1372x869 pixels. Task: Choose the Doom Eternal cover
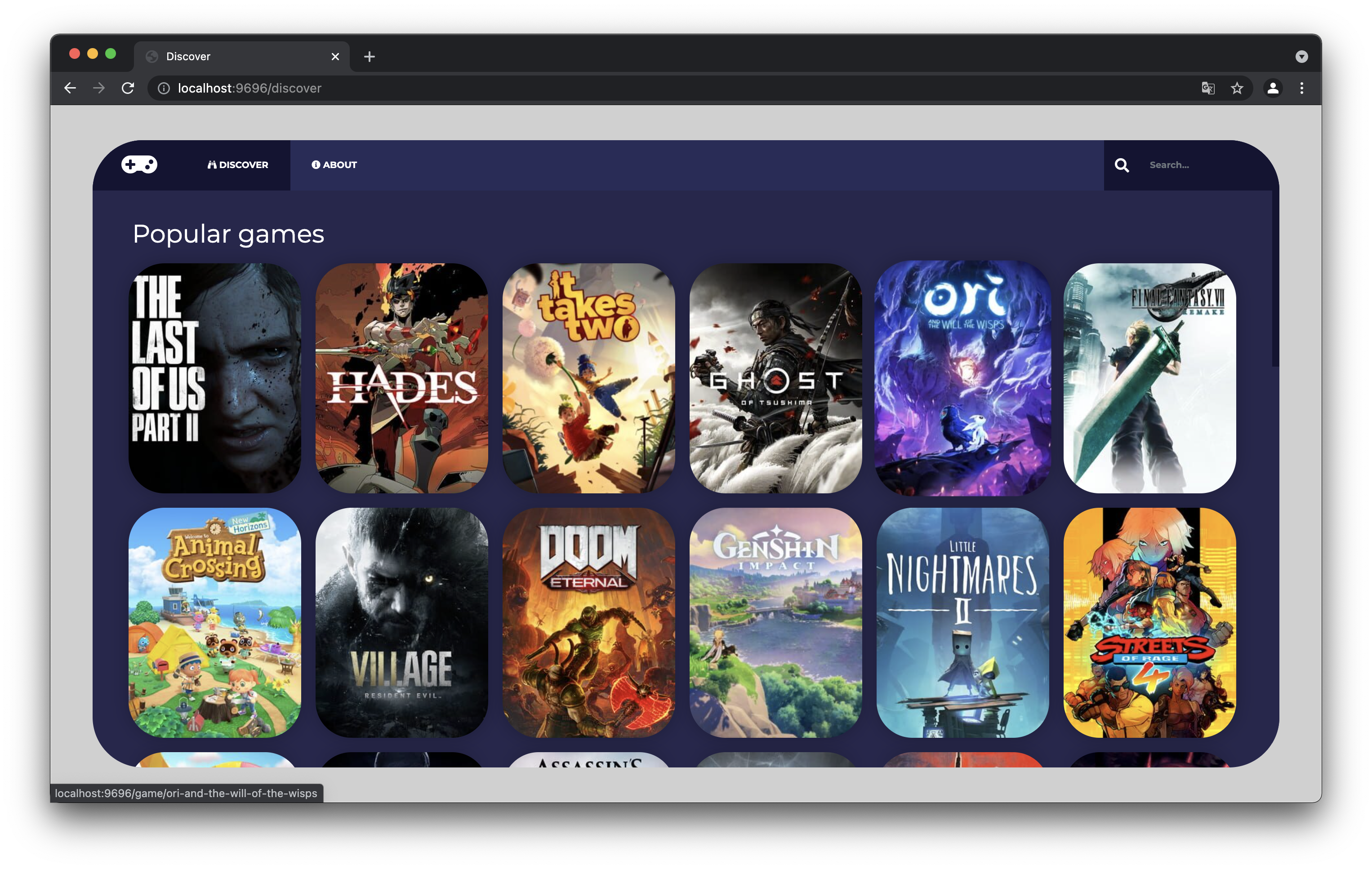tap(588, 622)
